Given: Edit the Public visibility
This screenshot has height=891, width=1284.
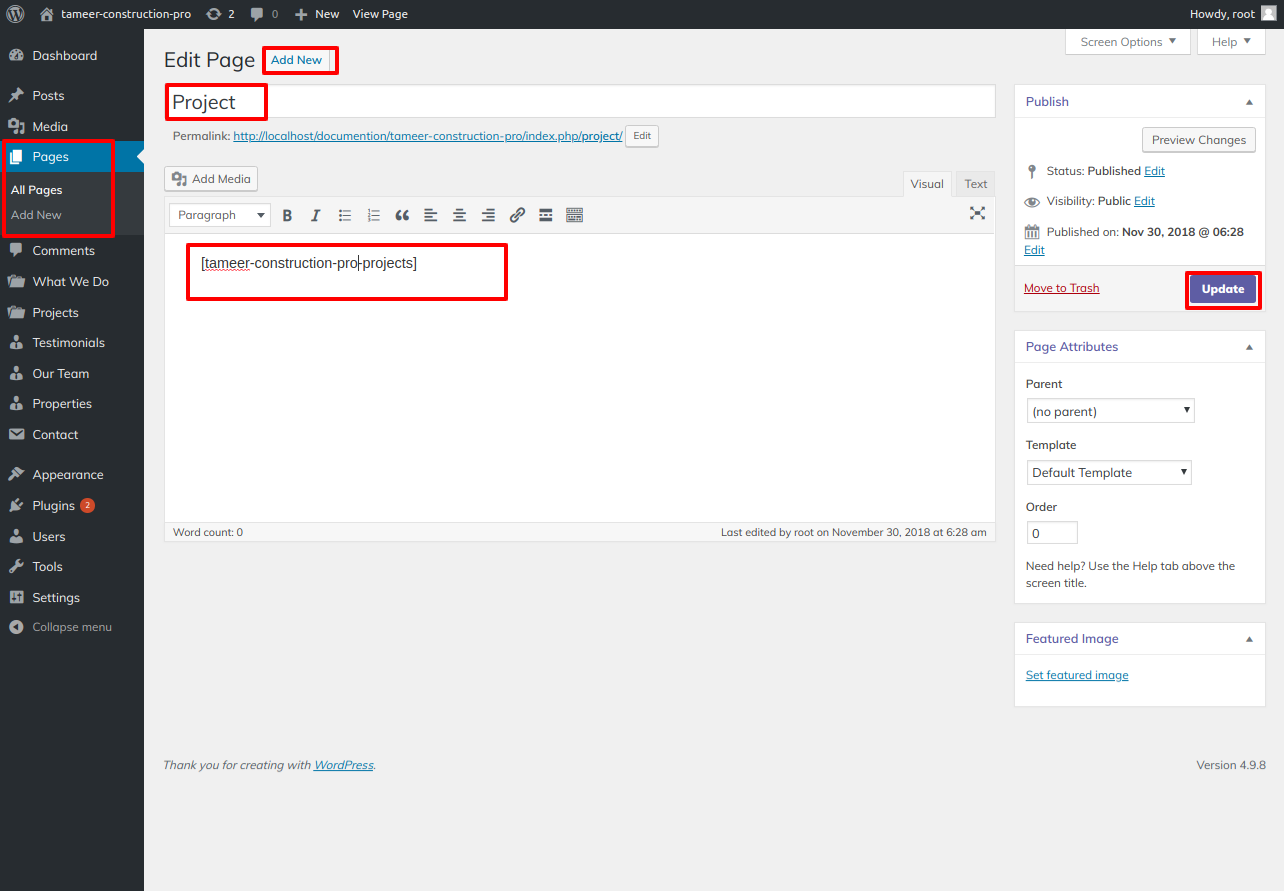Looking at the screenshot, I should coord(1144,201).
